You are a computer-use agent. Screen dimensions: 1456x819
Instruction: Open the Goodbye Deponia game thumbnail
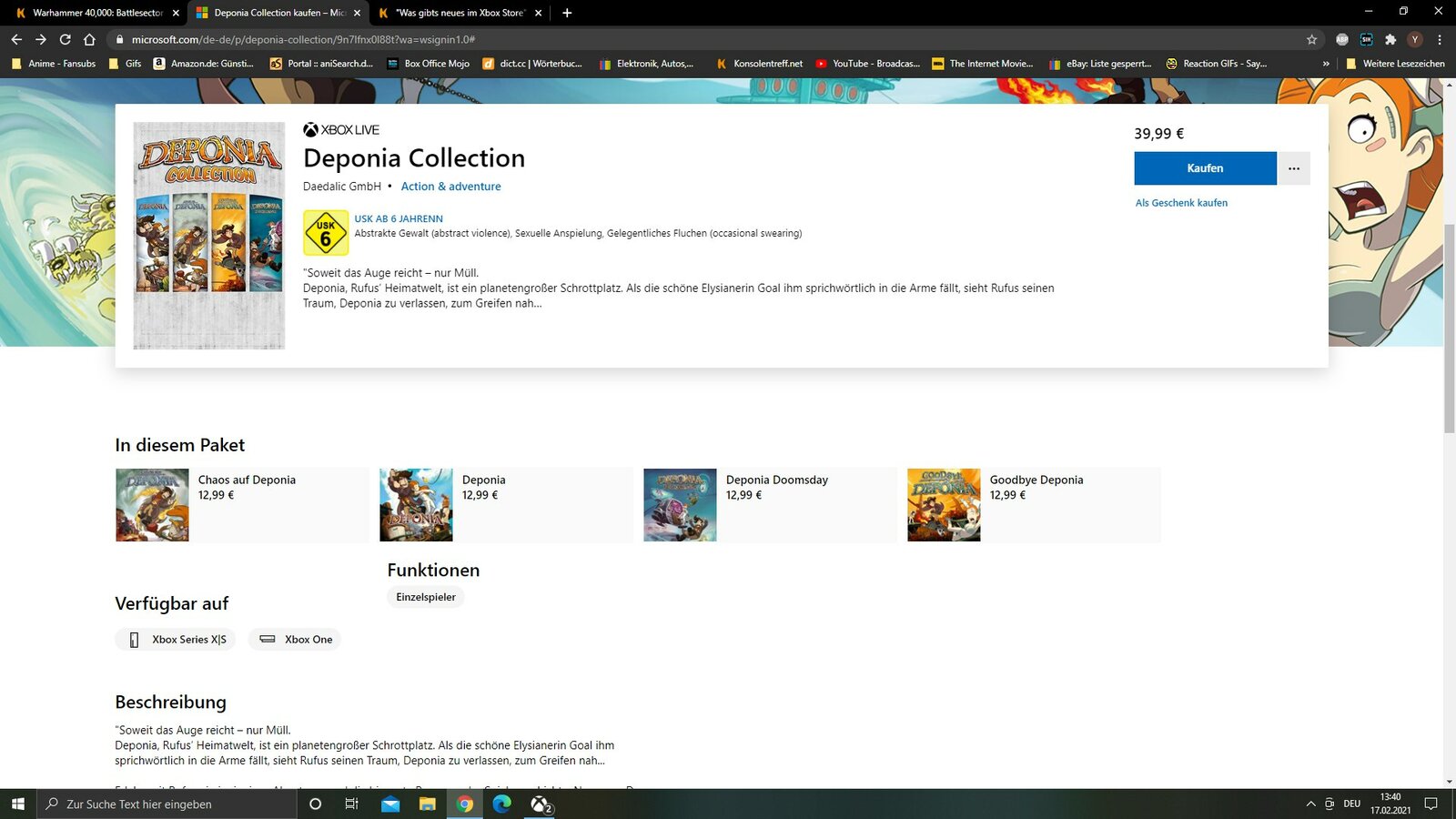(944, 505)
